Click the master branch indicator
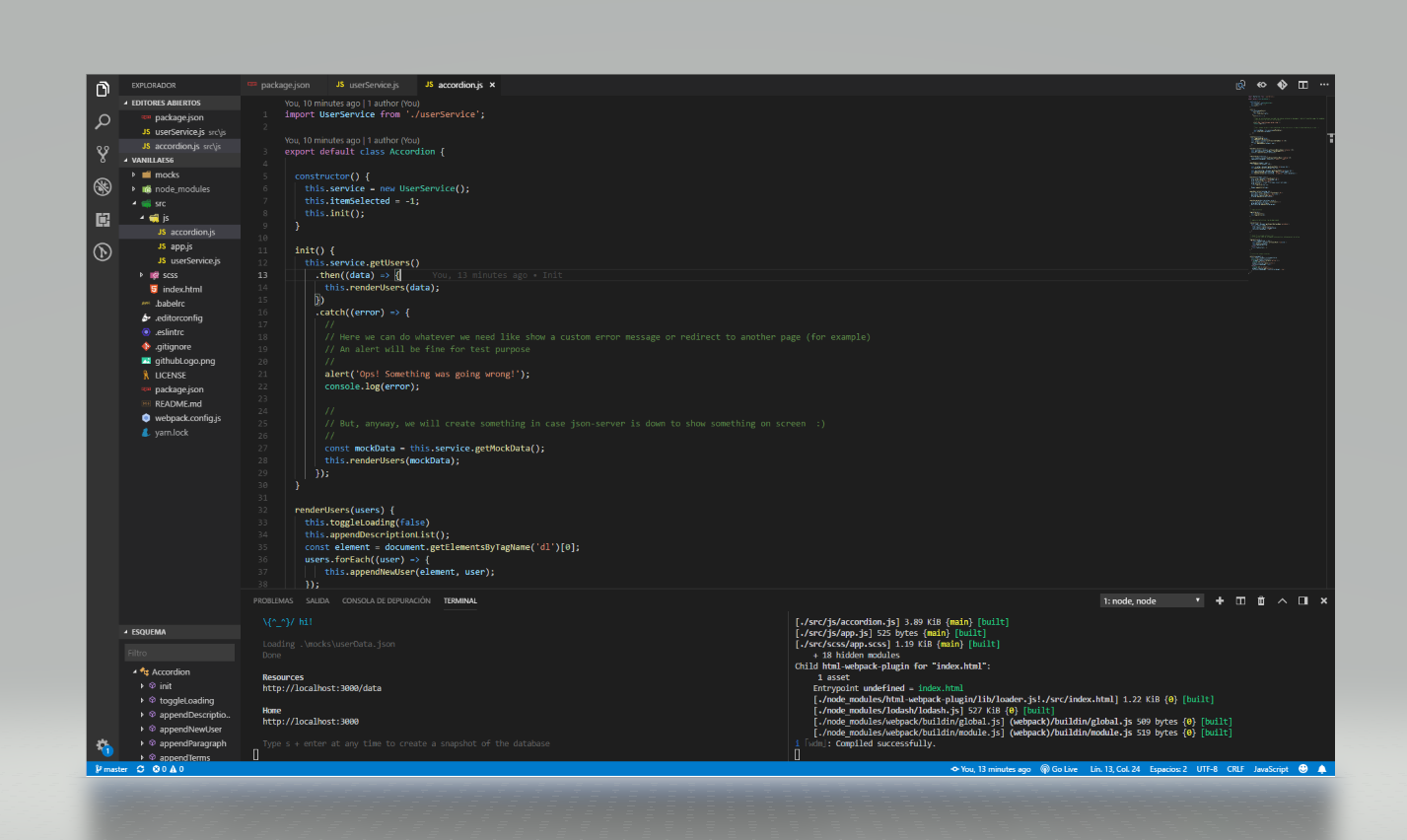This screenshot has height=840, width=1407. 111,769
